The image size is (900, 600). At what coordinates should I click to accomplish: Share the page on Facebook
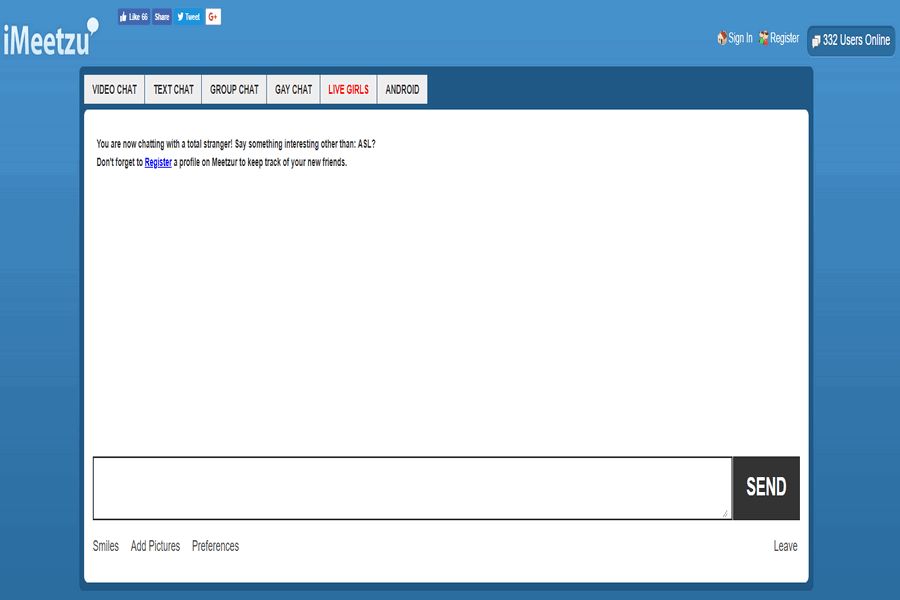pos(161,16)
